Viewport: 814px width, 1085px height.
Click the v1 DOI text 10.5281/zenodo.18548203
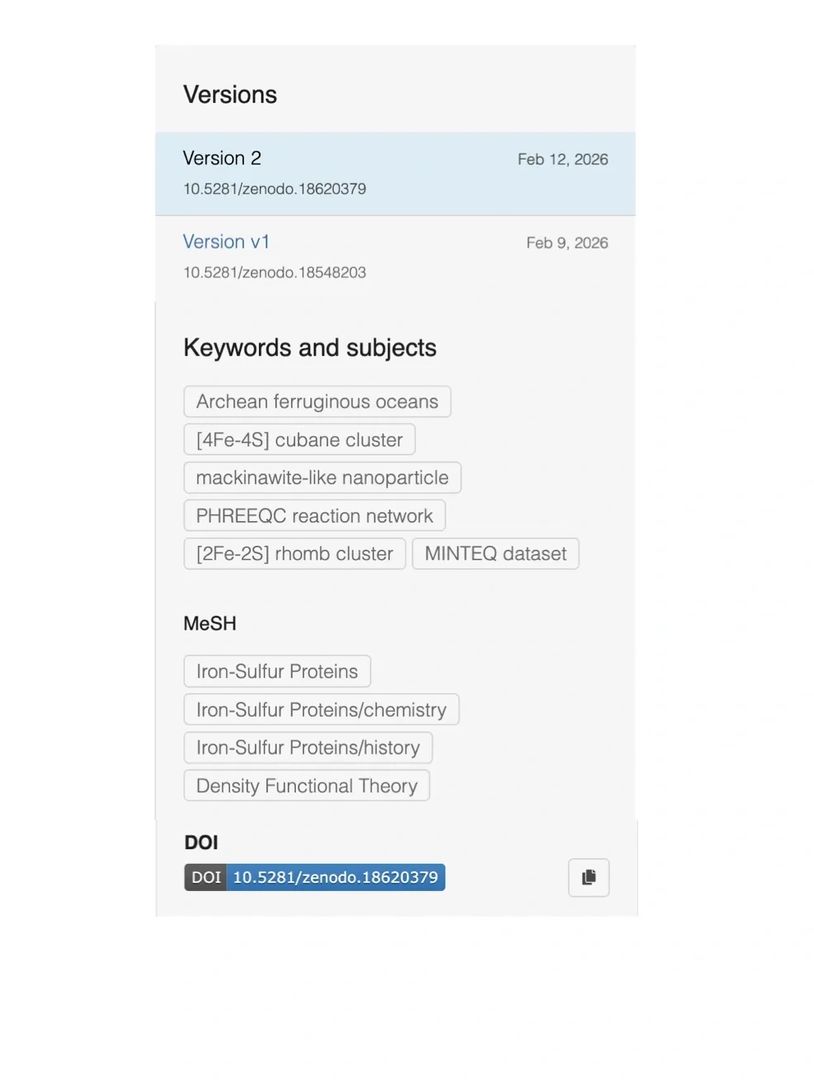click(x=274, y=273)
